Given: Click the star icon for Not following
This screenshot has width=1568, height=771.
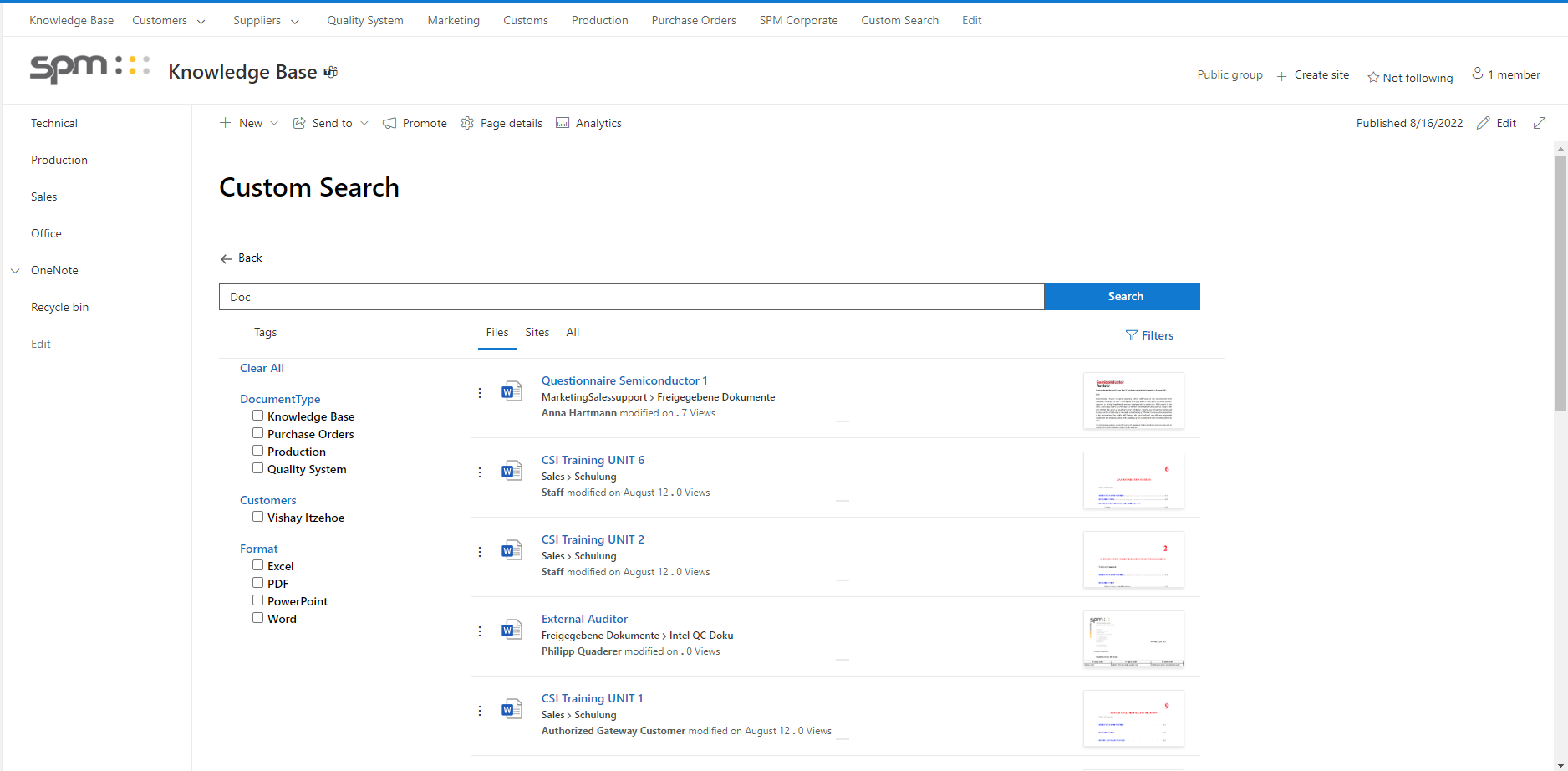Looking at the screenshot, I should (x=1373, y=78).
